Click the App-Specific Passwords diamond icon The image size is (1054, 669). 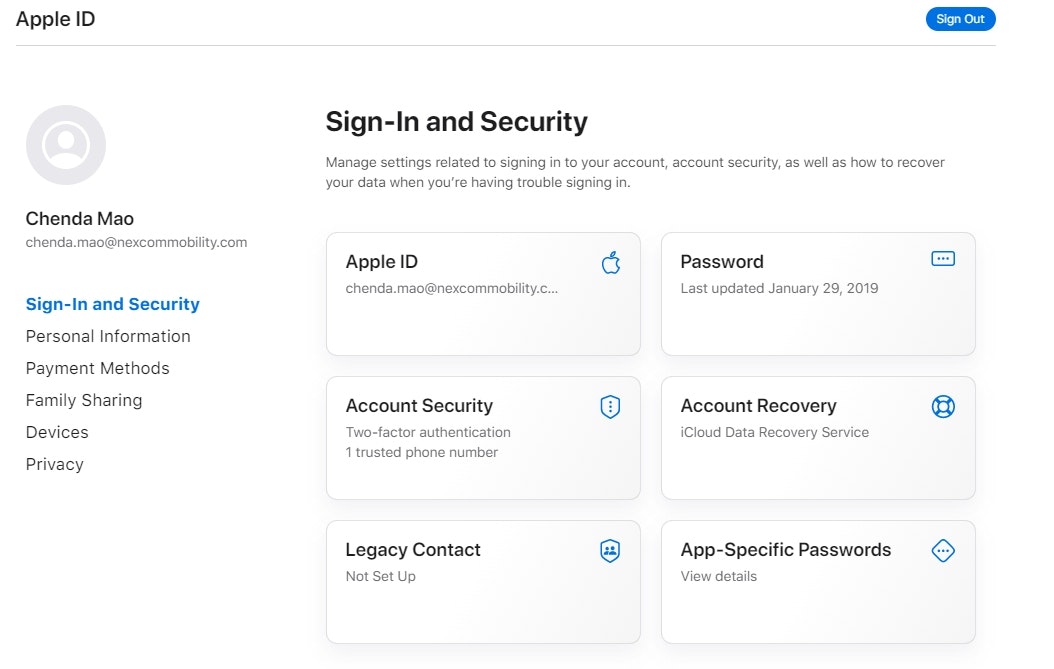point(942,550)
